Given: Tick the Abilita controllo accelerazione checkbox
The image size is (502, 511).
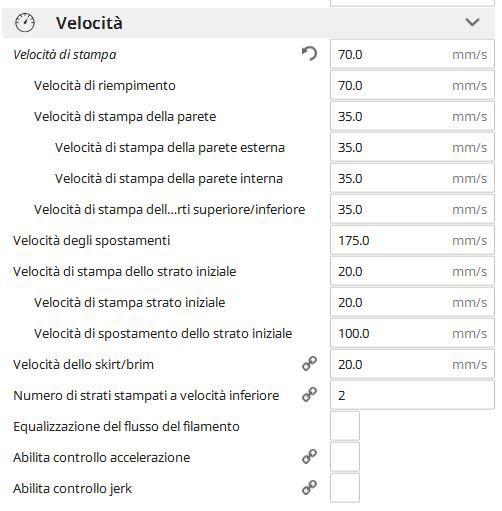Looking at the screenshot, I should pyautogui.click(x=345, y=457).
